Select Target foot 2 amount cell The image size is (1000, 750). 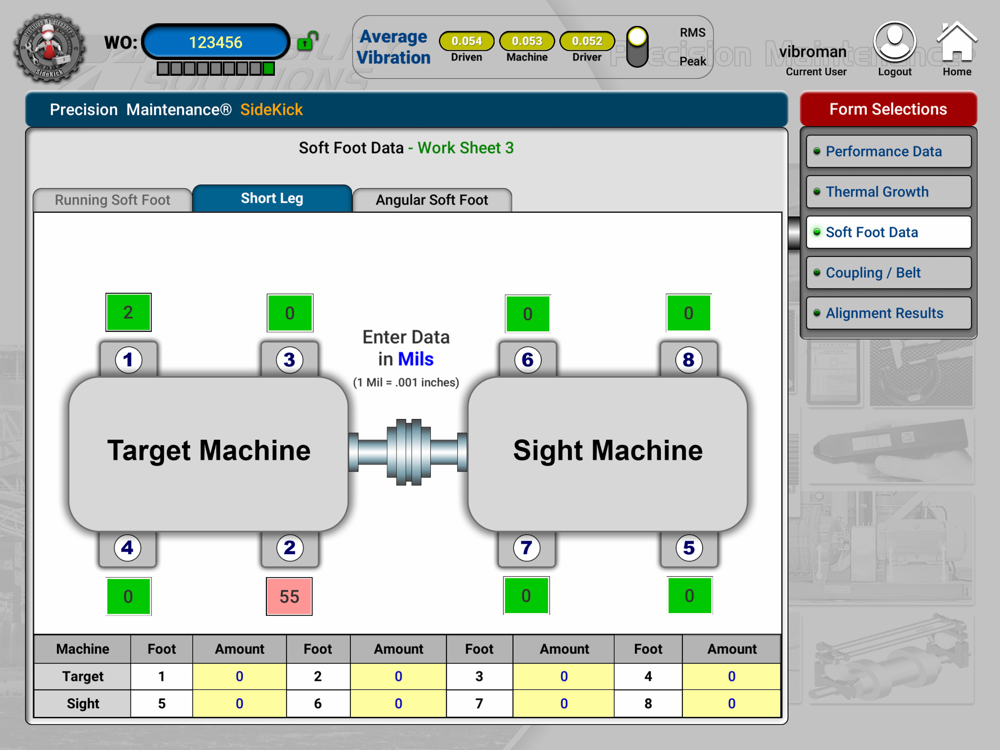click(x=398, y=677)
